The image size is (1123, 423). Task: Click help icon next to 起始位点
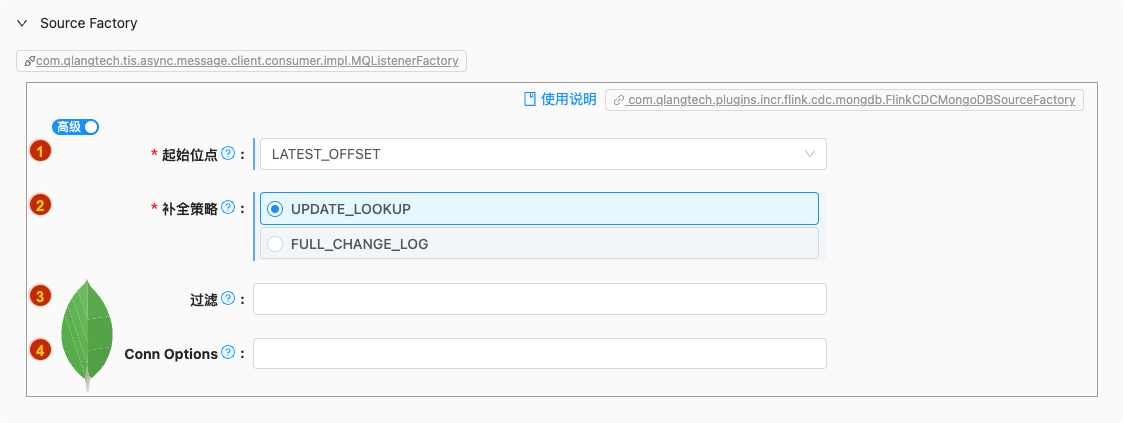pos(228,153)
